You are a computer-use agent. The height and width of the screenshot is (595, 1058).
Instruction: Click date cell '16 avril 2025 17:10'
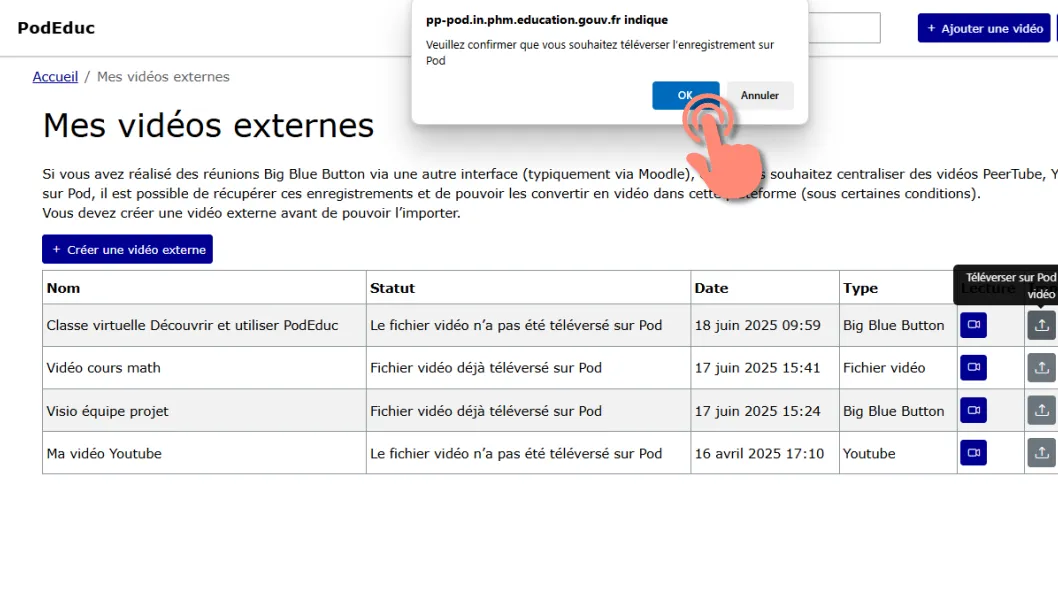tap(765, 453)
